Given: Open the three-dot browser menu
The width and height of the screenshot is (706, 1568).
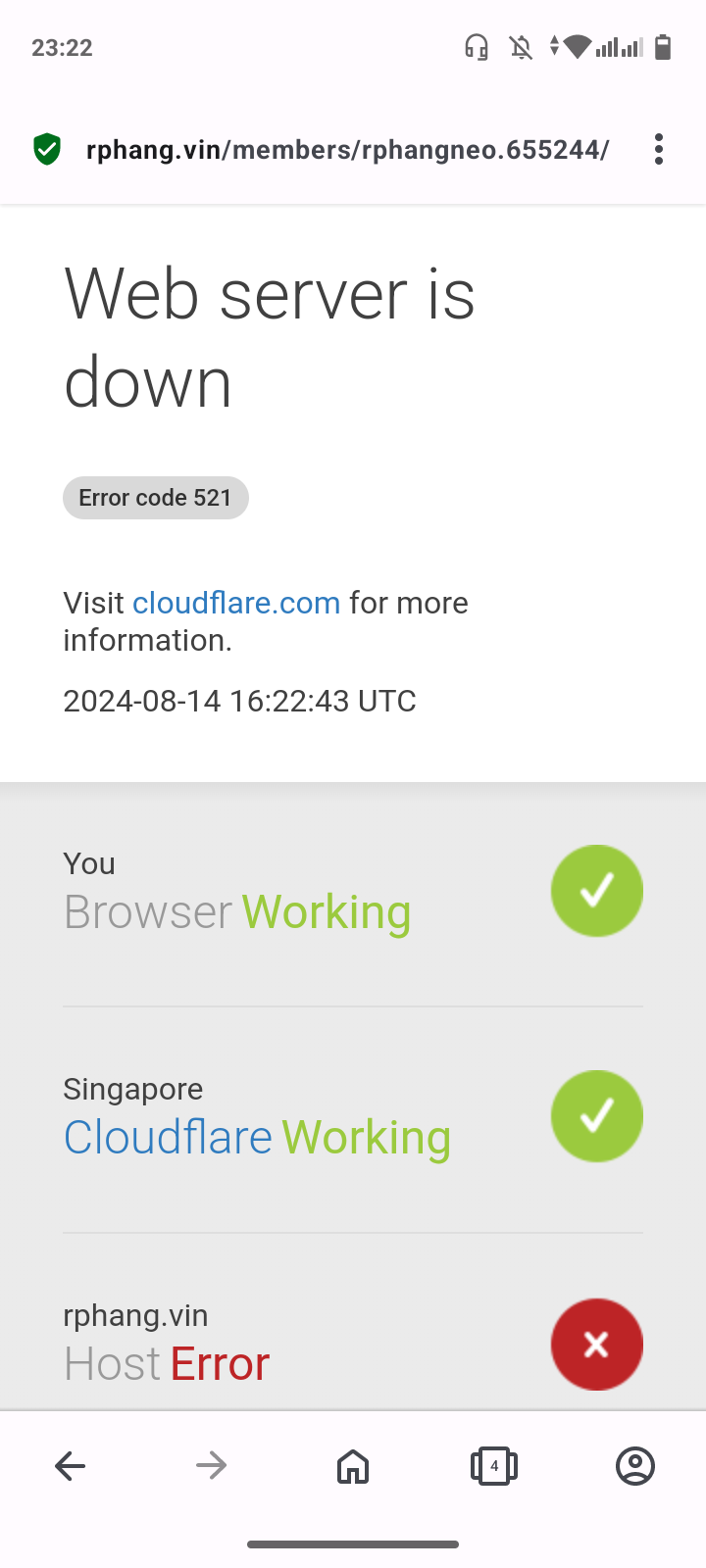Looking at the screenshot, I should (659, 149).
